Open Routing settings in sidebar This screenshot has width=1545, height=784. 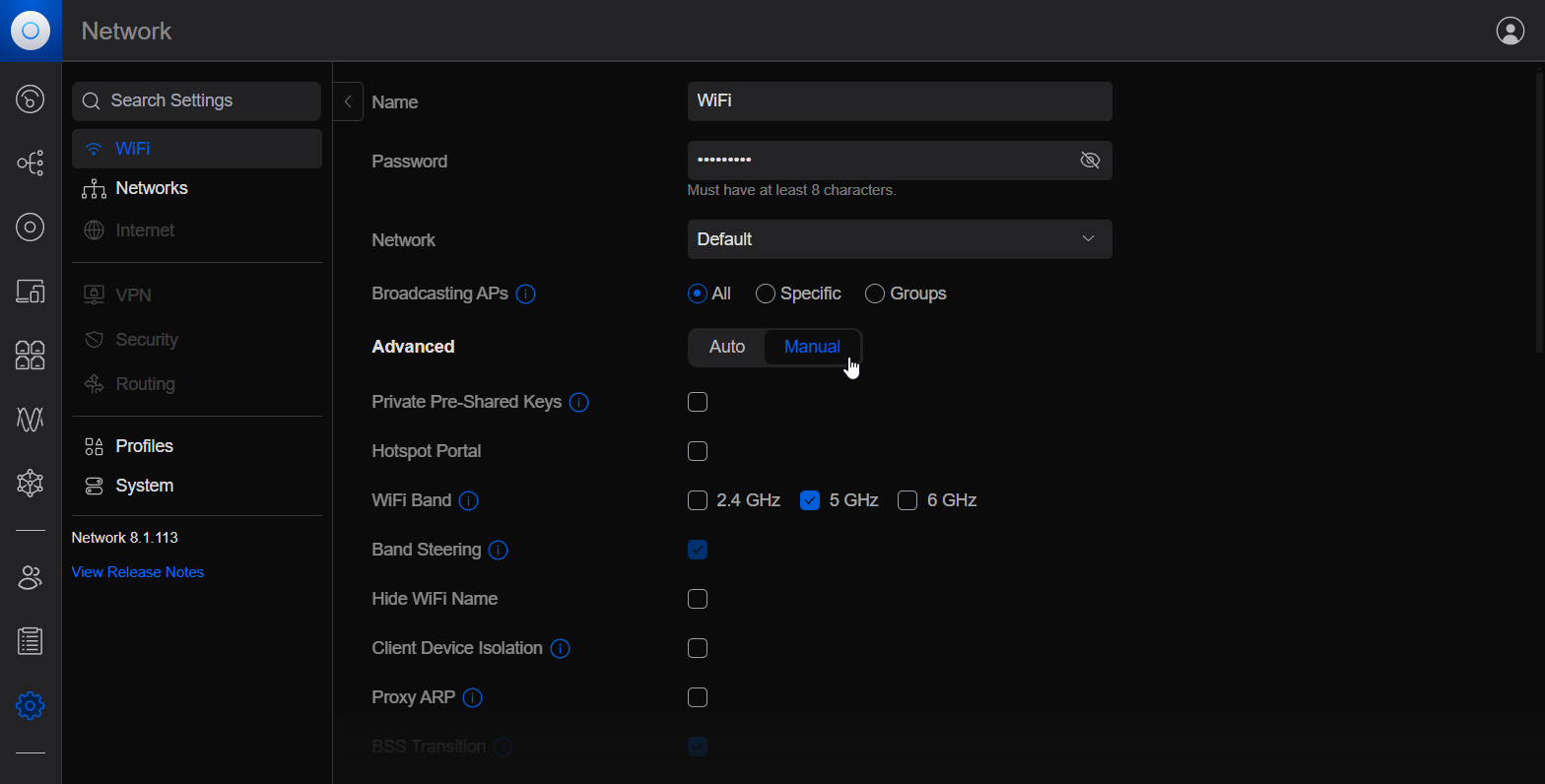(x=197, y=384)
